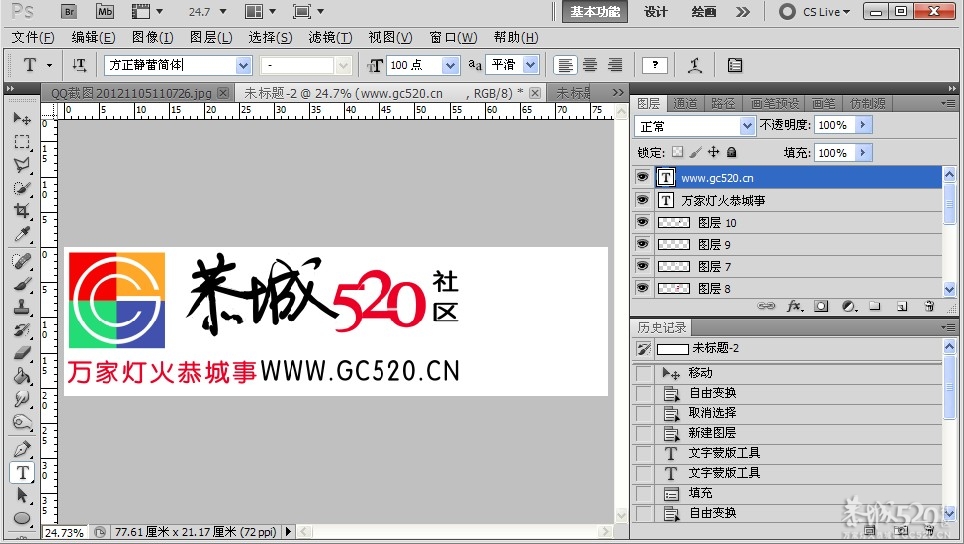Right align the text
The width and height of the screenshot is (964, 544).
[x=615, y=65]
